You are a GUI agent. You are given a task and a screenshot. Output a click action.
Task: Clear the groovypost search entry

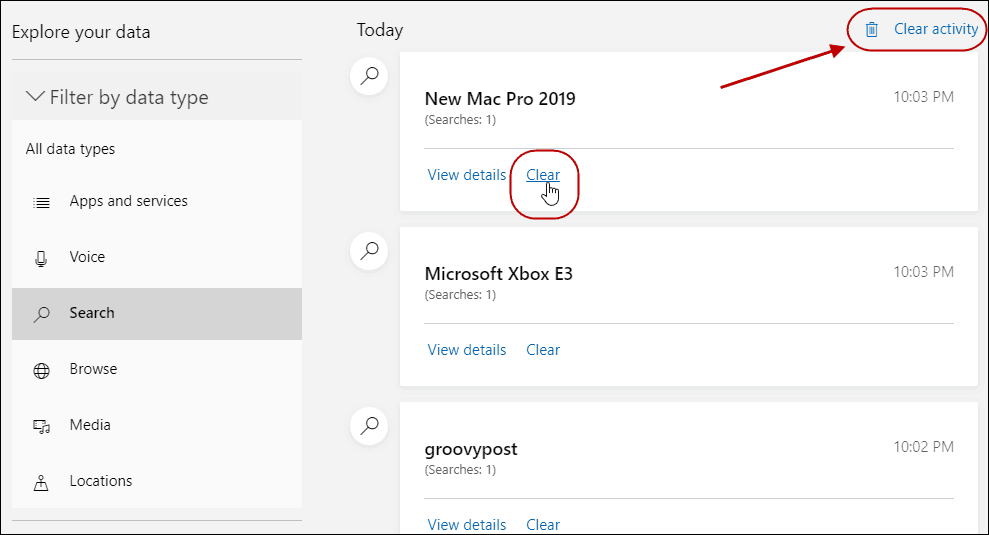[x=542, y=524]
